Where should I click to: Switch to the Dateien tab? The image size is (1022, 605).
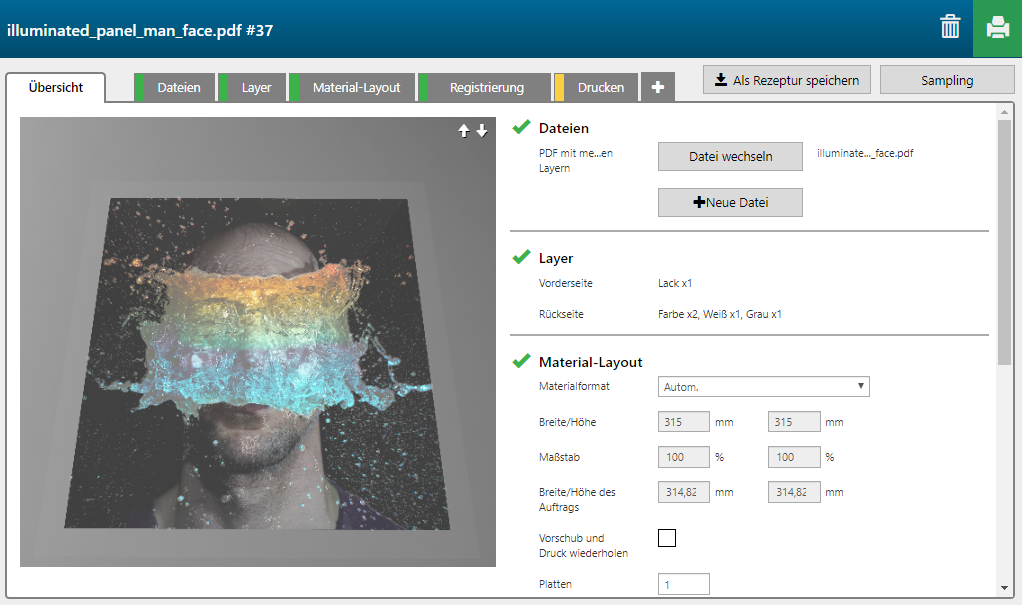point(178,88)
